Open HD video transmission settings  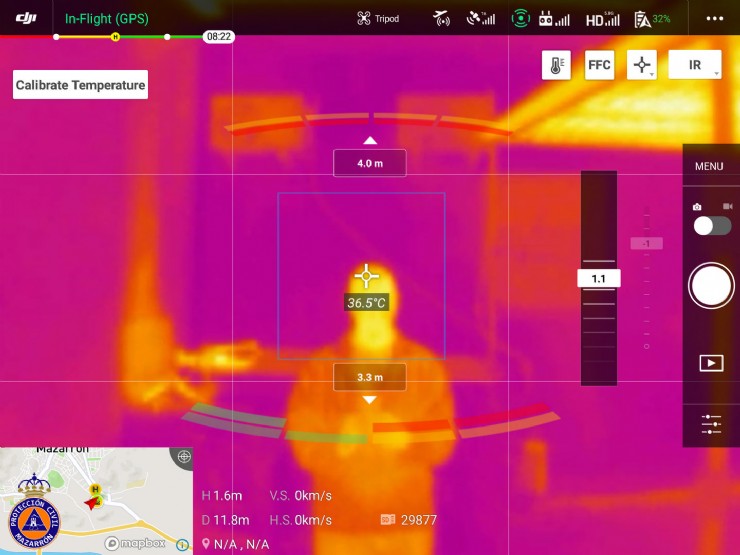coord(602,19)
